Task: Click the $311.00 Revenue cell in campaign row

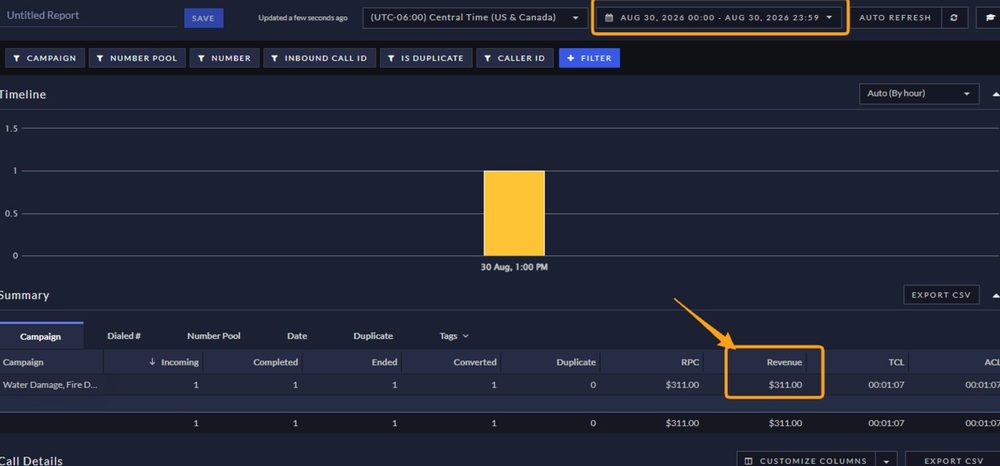Action: tap(785, 385)
